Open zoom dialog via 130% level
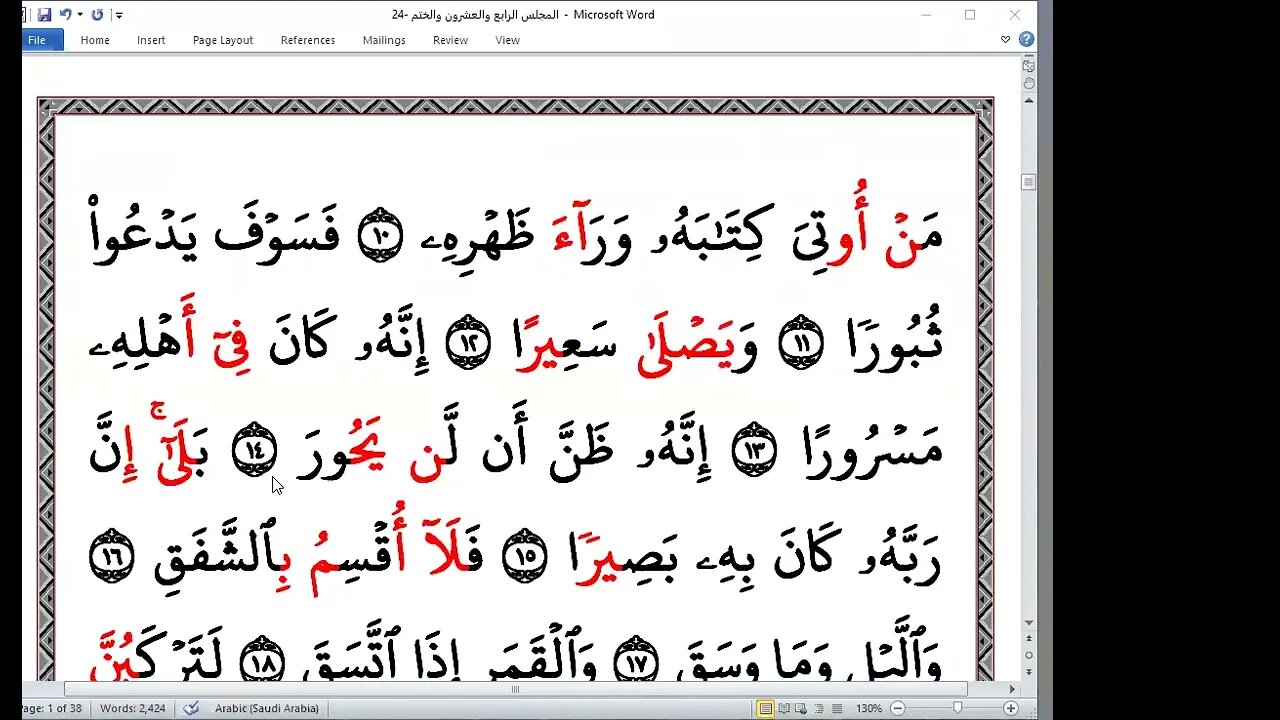The height and width of the screenshot is (720, 1280). [x=869, y=709]
